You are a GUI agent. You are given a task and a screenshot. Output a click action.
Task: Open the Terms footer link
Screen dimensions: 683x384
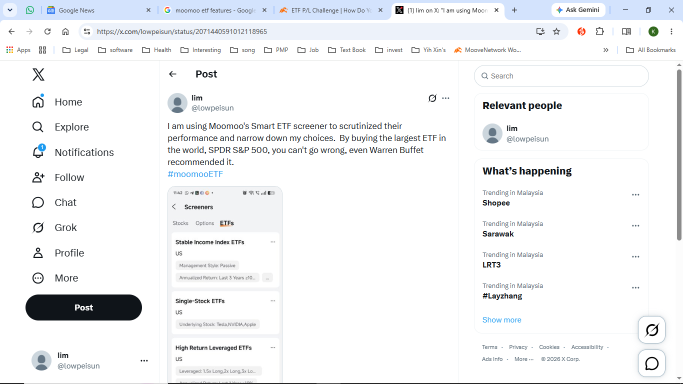(x=489, y=347)
